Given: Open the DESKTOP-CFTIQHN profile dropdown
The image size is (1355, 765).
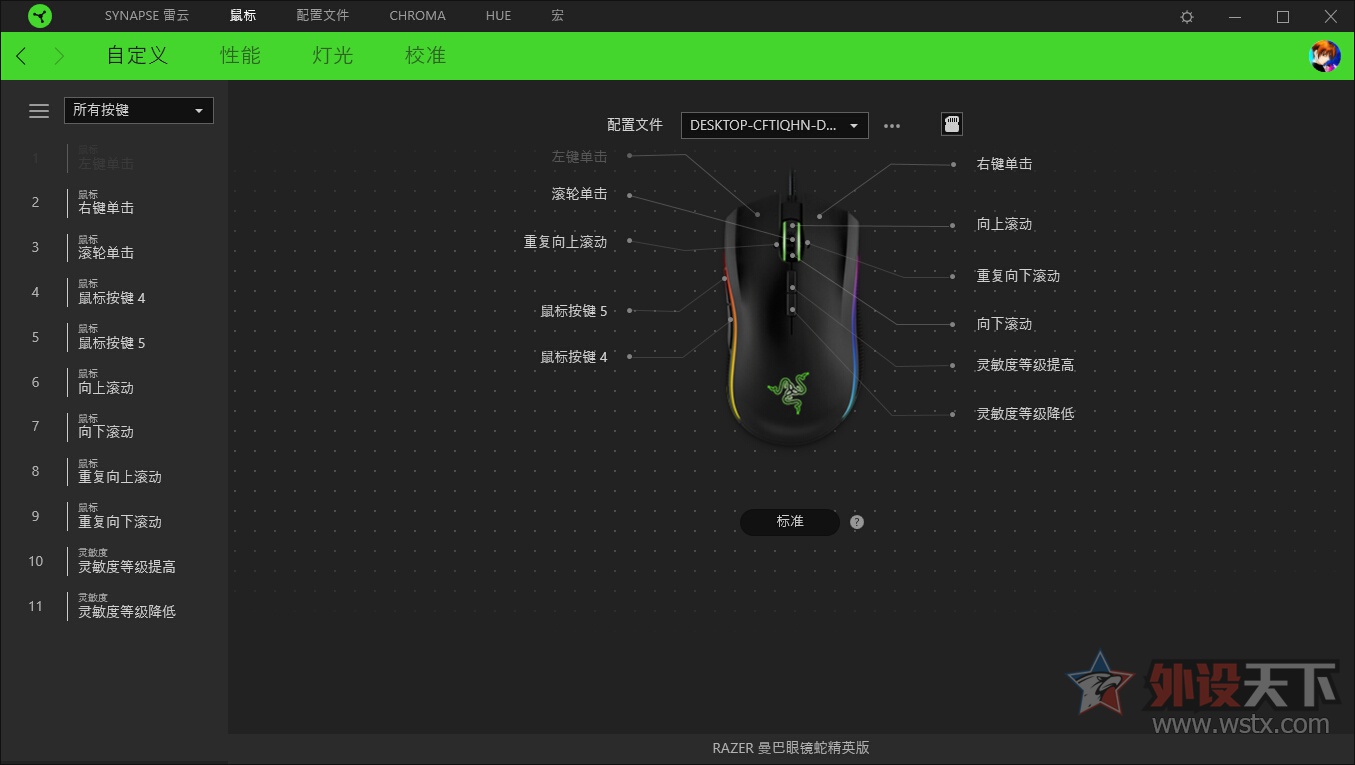Looking at the screenshot, I should [774, 125].
